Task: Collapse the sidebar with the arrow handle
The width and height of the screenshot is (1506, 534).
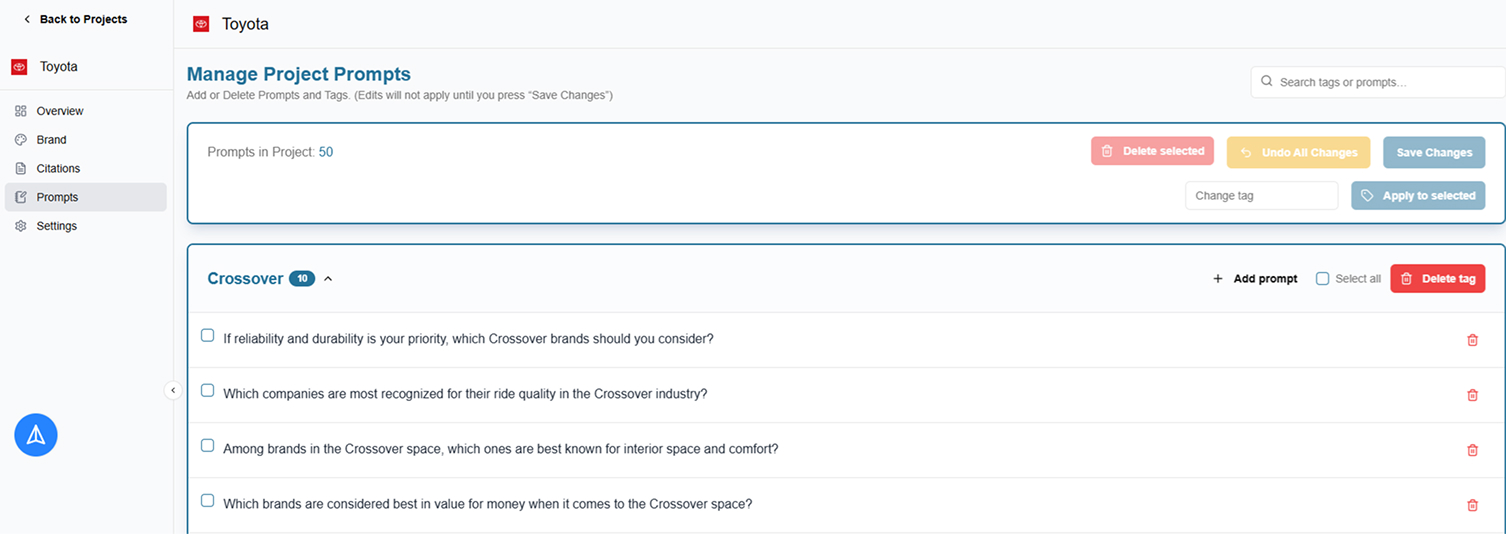Action: click(173, 390)
